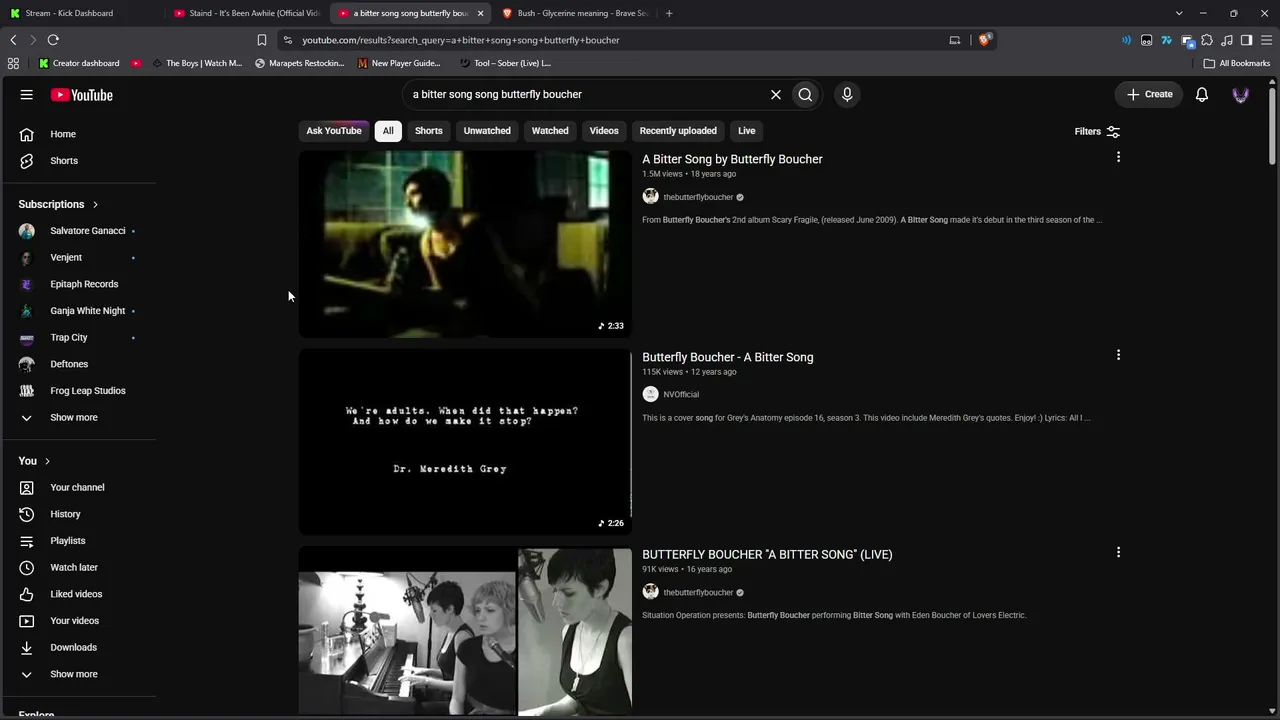This screenshot has height=720, width=1280.
Task: Run the search with the magnifier button
Action: pyautogui.click(x=805, y=94)
